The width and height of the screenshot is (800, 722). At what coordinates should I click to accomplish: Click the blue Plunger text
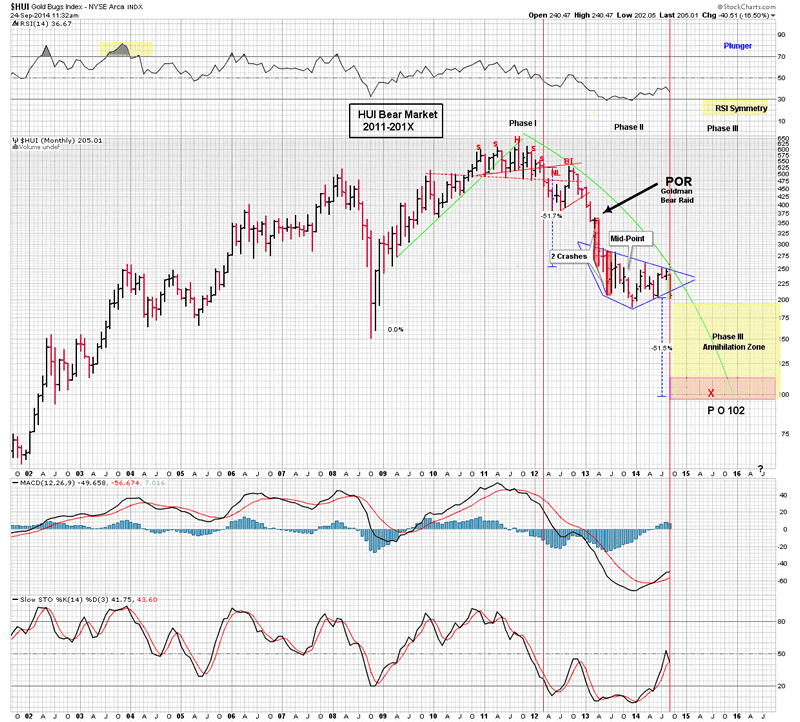coord(737,46)
